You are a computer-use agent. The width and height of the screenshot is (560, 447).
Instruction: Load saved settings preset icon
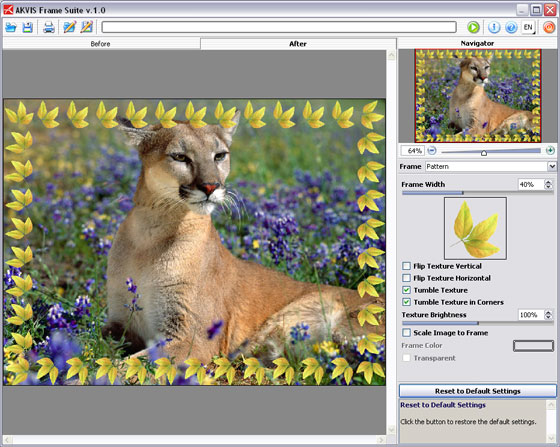69,27
